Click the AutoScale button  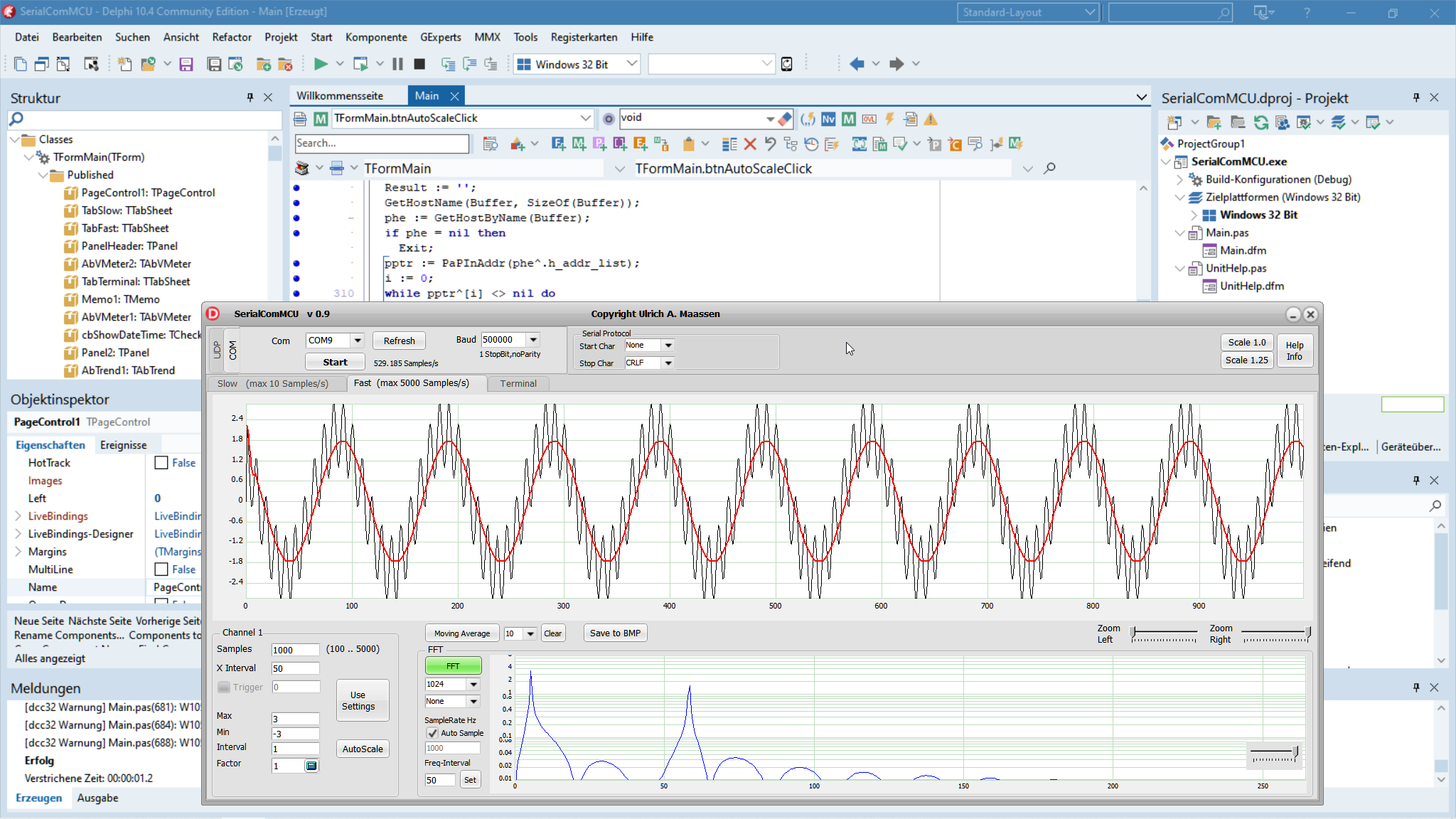pos(363,749)
